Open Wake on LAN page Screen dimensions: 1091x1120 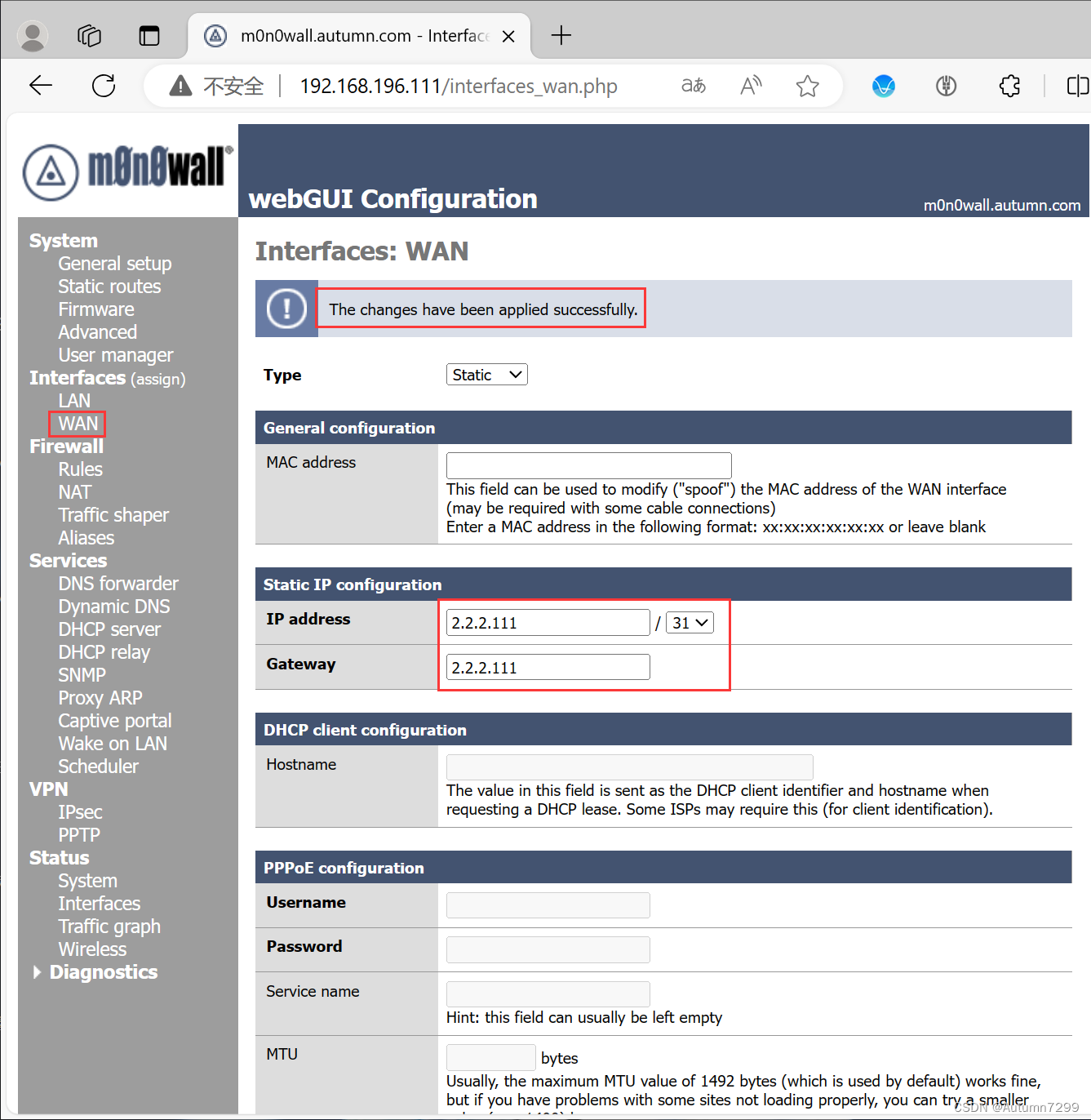[113, 744]
